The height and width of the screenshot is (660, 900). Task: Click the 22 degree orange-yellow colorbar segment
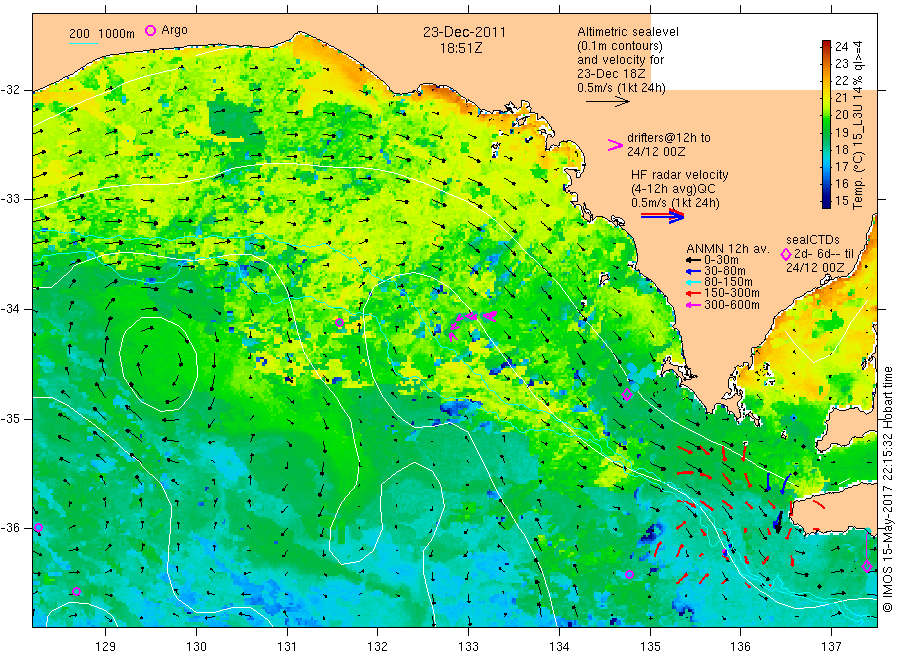pos(826,80)
